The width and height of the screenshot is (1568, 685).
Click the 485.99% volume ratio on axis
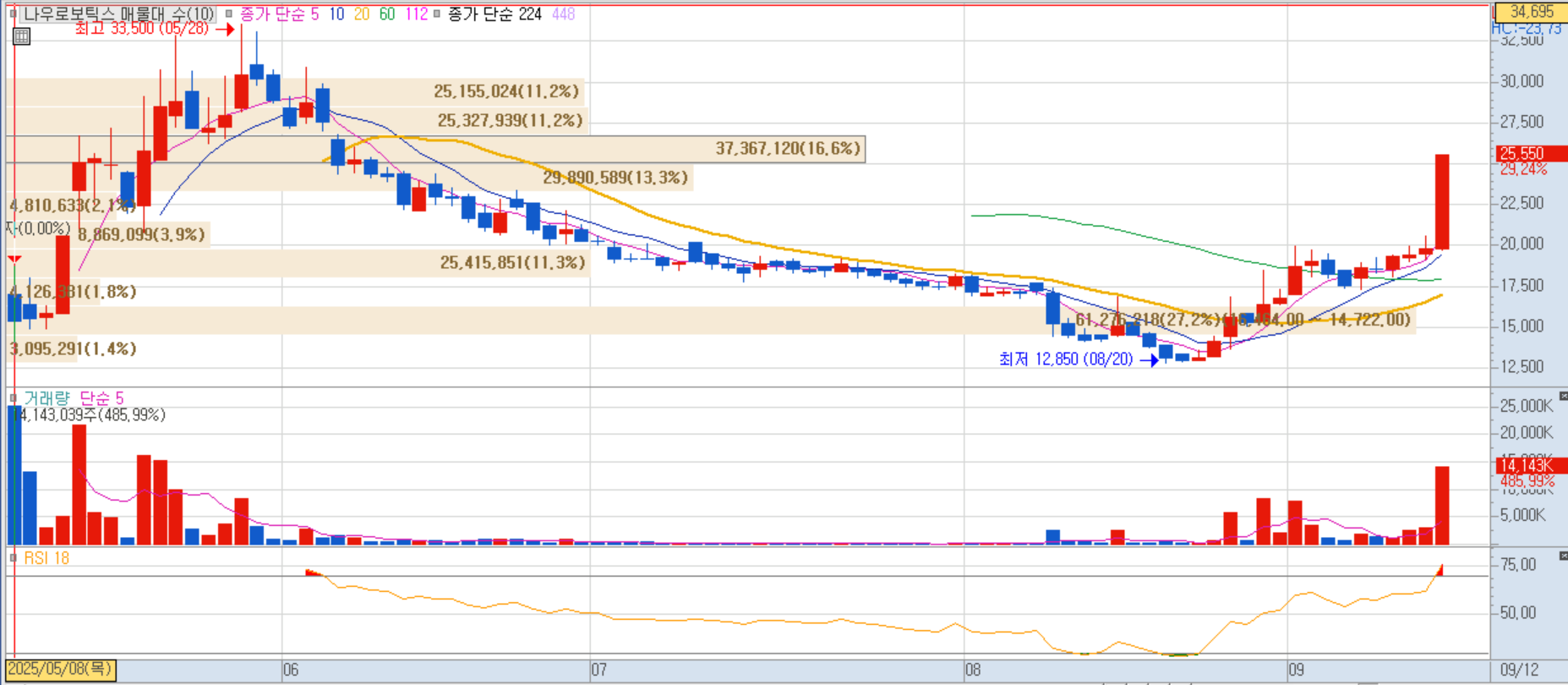pyautogui.click(x=1527, y=481)
